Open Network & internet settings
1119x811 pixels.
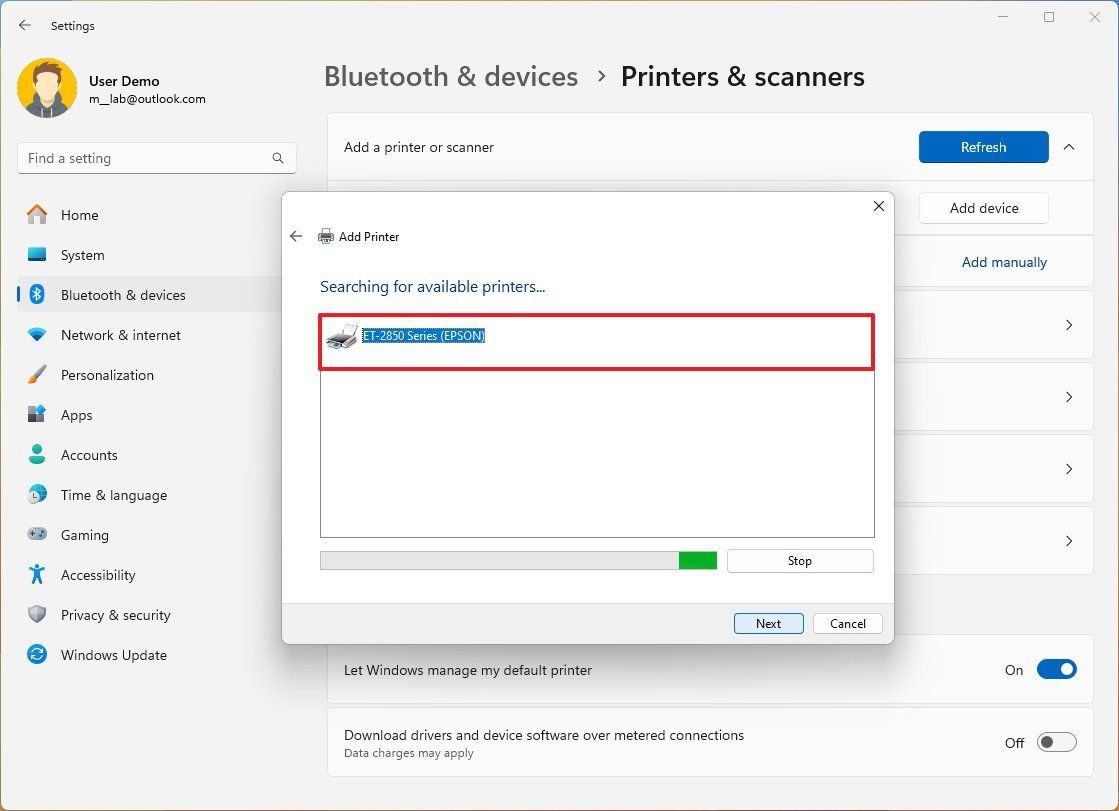point(121,335)
